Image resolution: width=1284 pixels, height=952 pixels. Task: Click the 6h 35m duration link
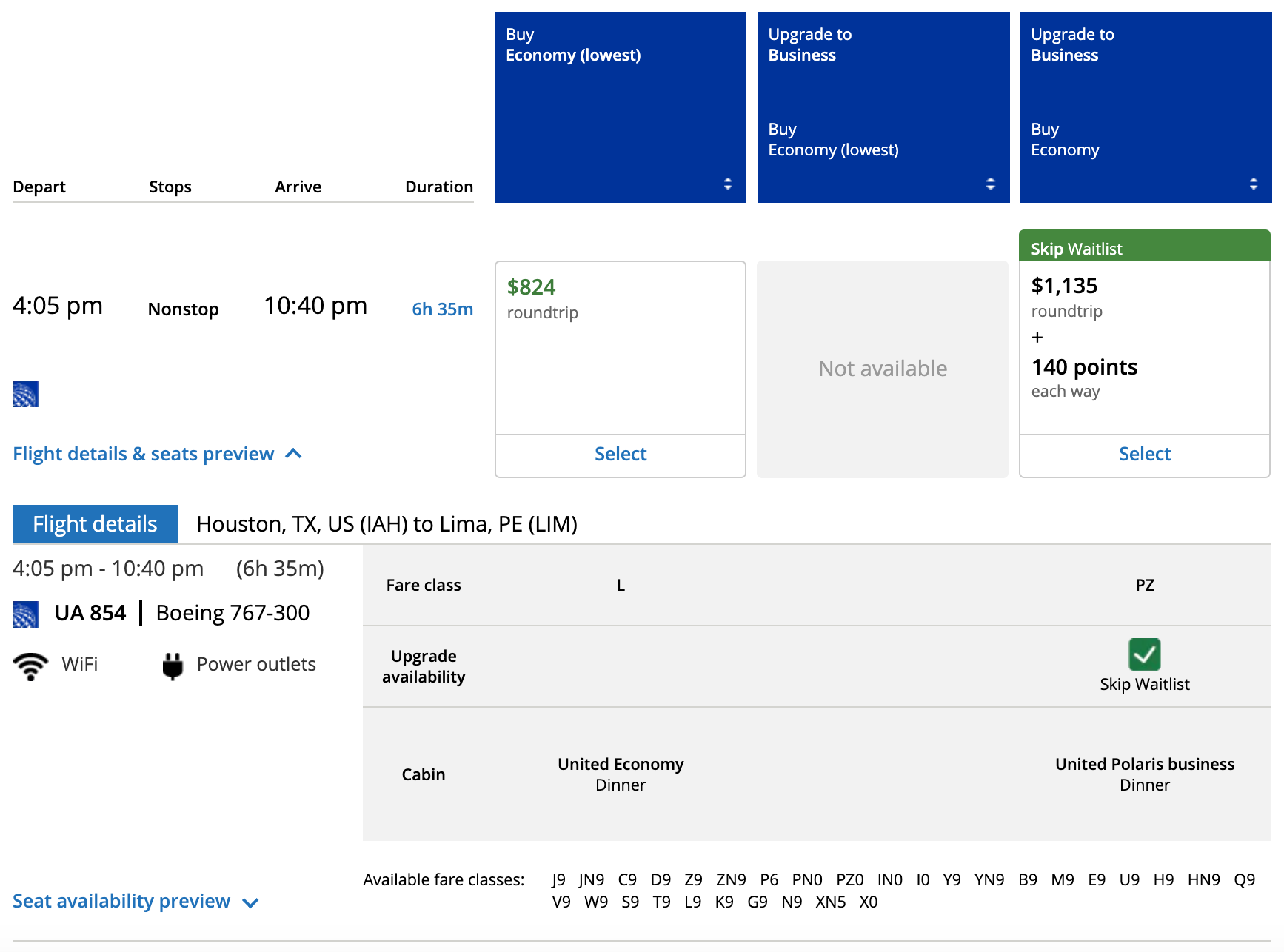[442, 309]
